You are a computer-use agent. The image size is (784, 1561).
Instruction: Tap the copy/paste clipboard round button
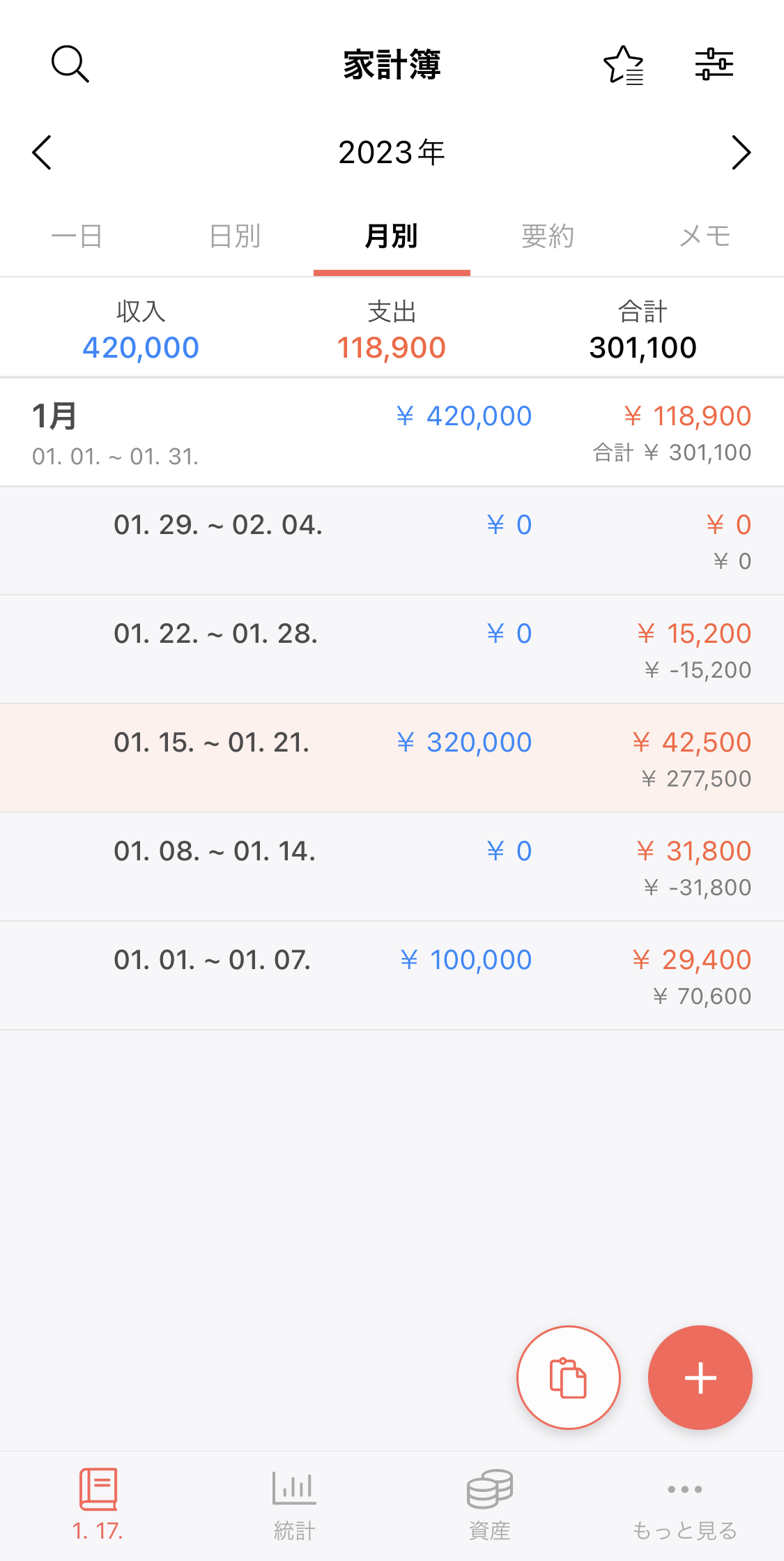click(568, 1378)
